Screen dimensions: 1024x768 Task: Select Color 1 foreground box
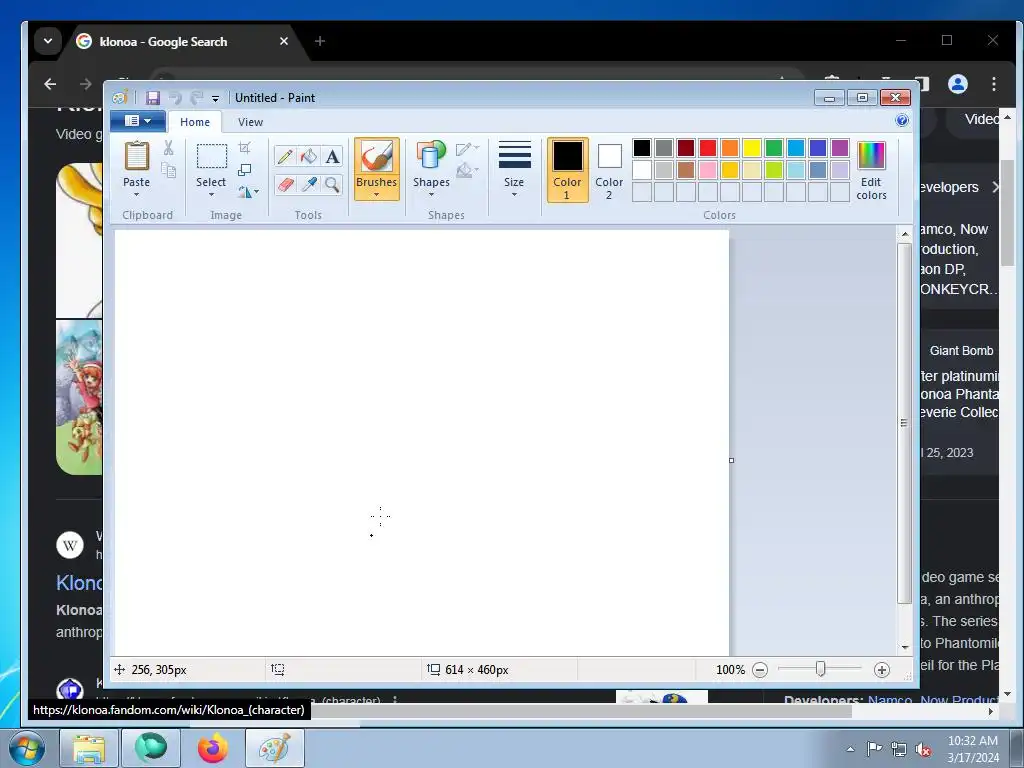568,170
